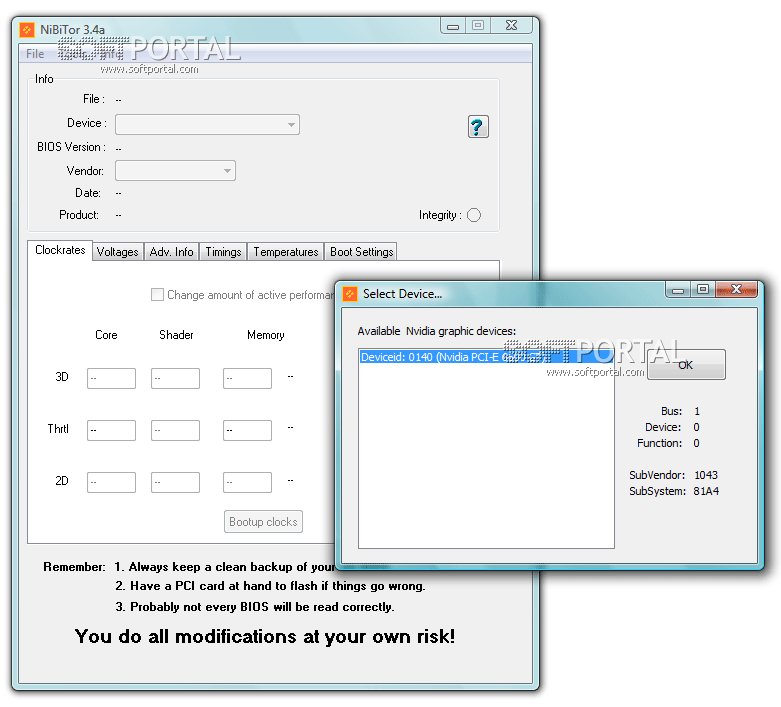
Task: Click the 3D Memory clock field
Action: [247, 378]
